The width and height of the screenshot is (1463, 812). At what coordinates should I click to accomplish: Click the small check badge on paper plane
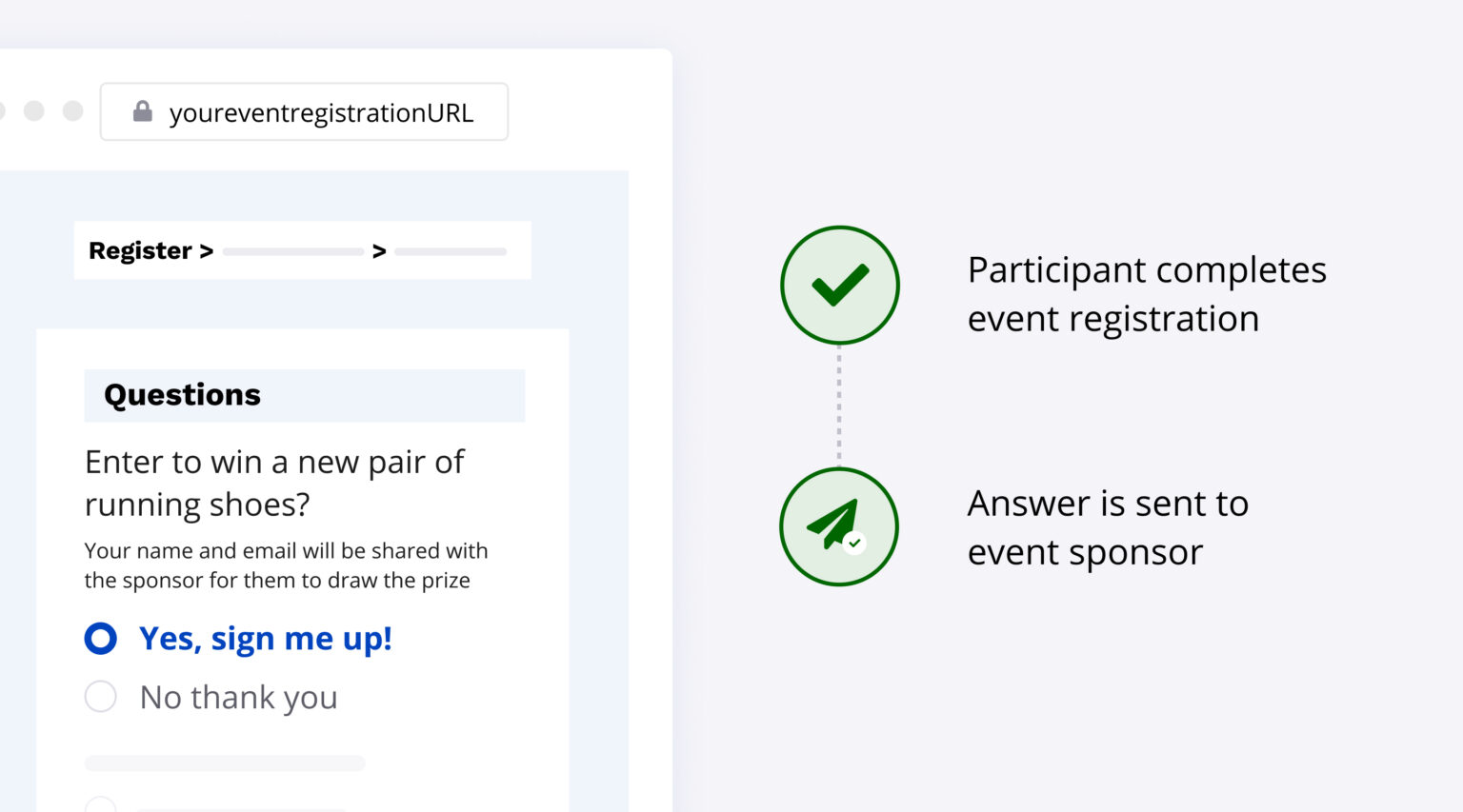coord(854,543)
